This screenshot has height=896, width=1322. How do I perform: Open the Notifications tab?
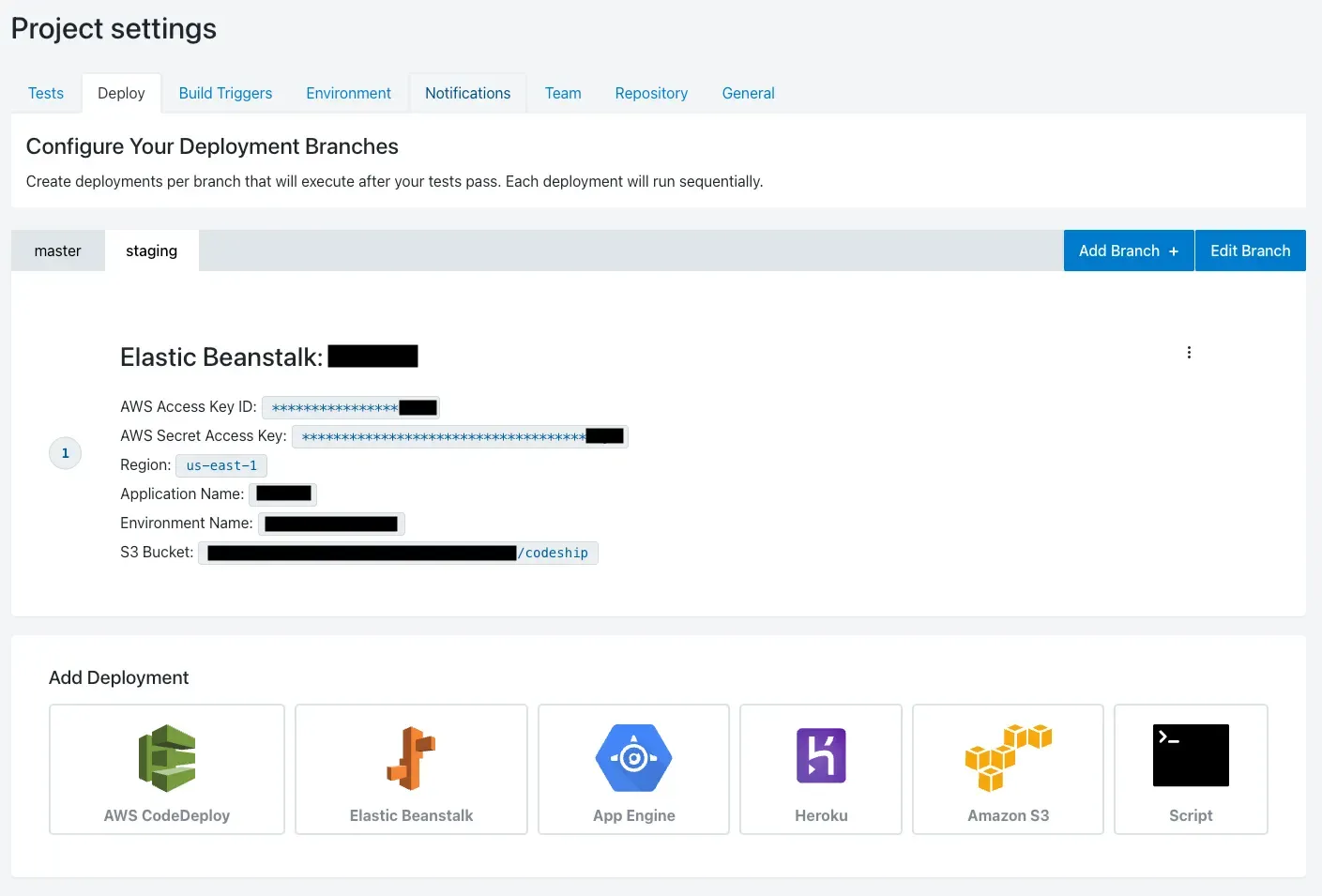point(467,94)
